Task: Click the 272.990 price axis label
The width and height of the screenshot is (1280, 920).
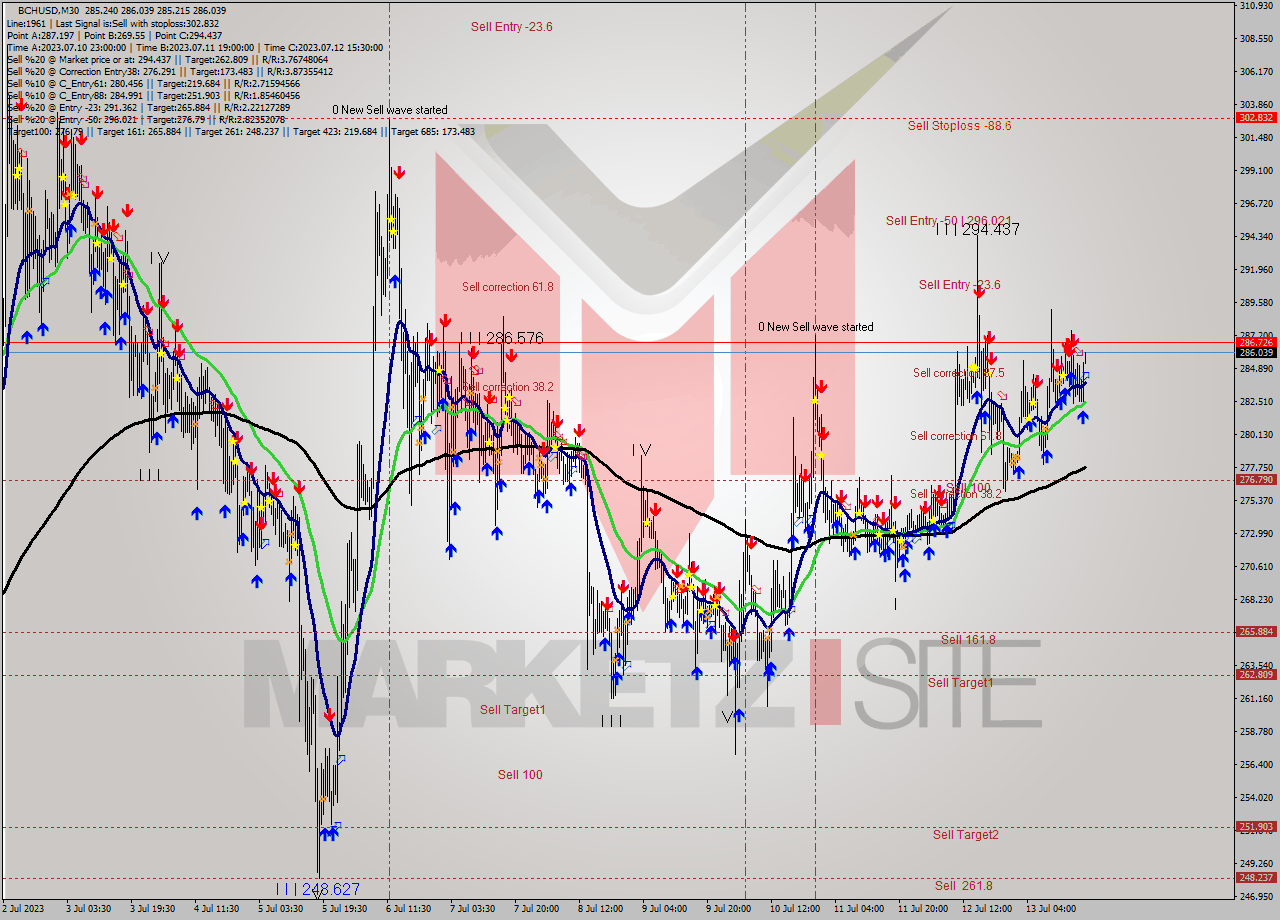Action: [1256, 534]
